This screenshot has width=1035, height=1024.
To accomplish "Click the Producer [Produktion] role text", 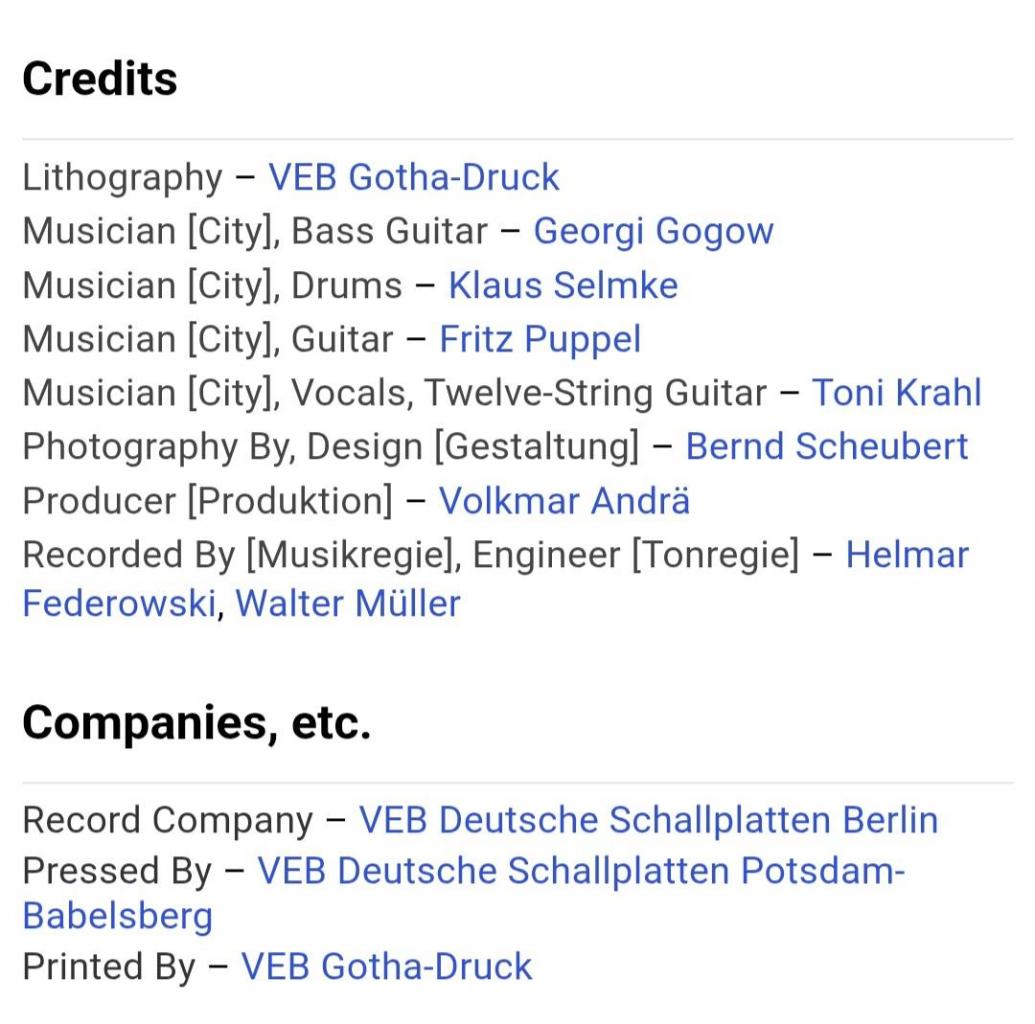I will point(207,501).
